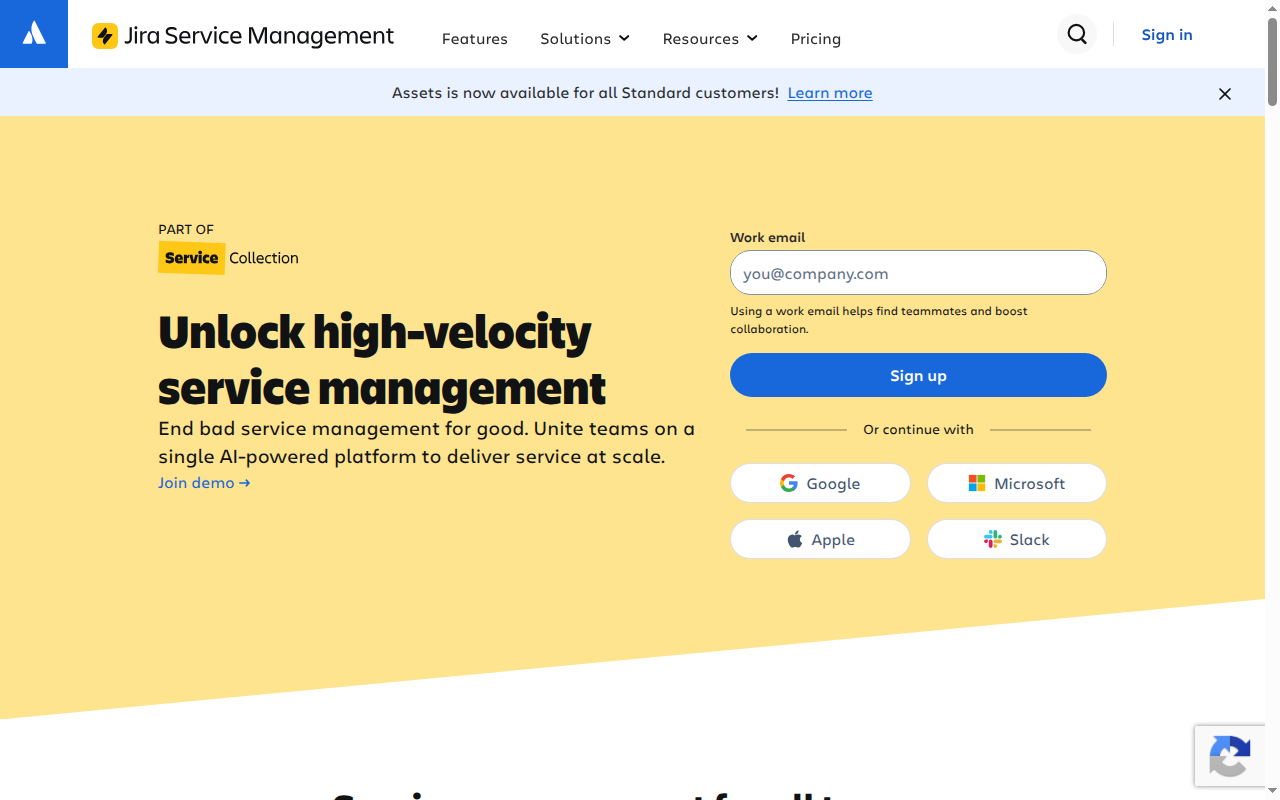This screenshot has height=800, width=1280.
Task: Click the reCAPTCHA badge icon
Action: [1230, 756]
